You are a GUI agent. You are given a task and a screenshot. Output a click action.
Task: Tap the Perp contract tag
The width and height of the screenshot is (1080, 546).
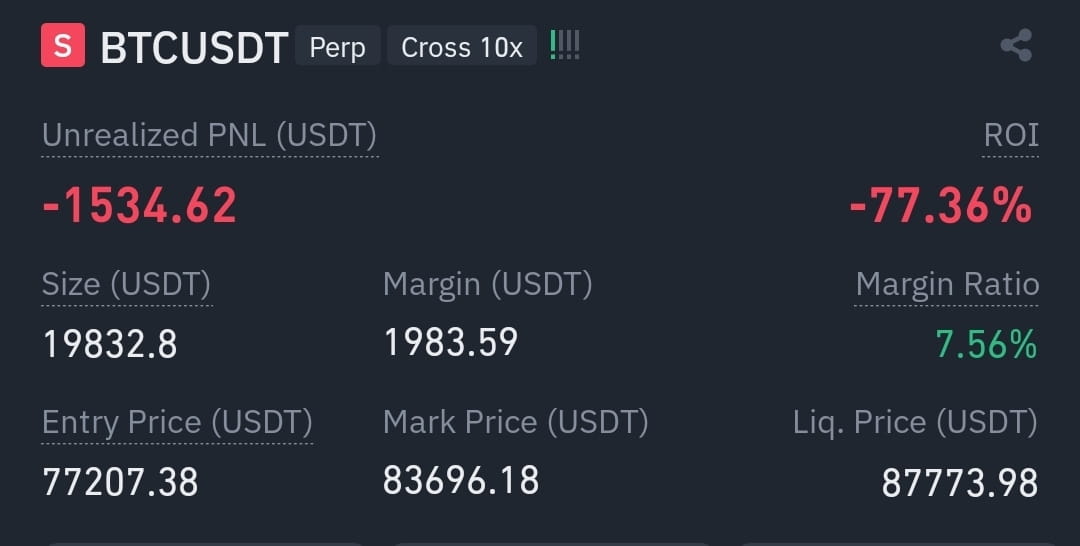point(338,46)
